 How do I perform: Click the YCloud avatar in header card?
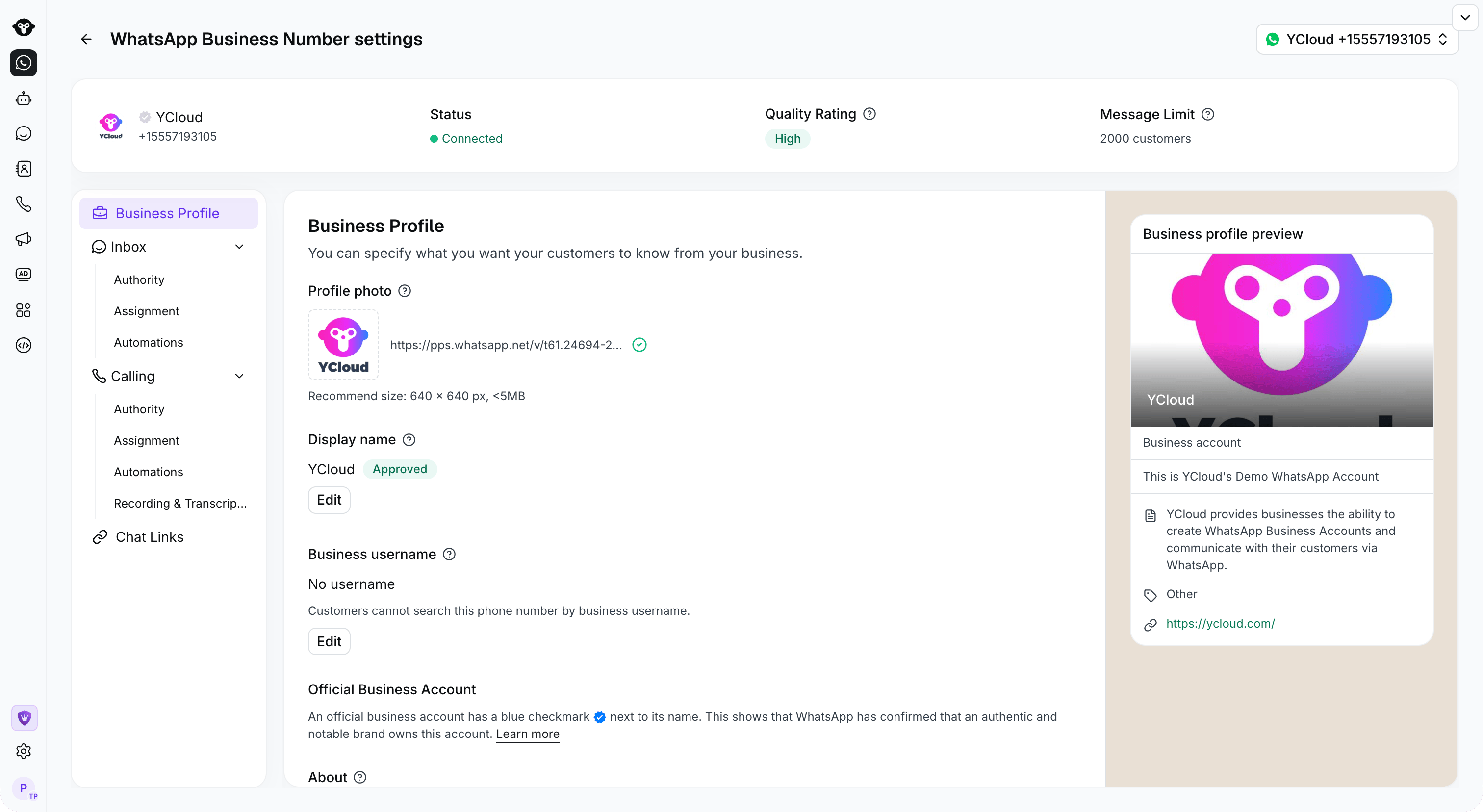point(111,126)
